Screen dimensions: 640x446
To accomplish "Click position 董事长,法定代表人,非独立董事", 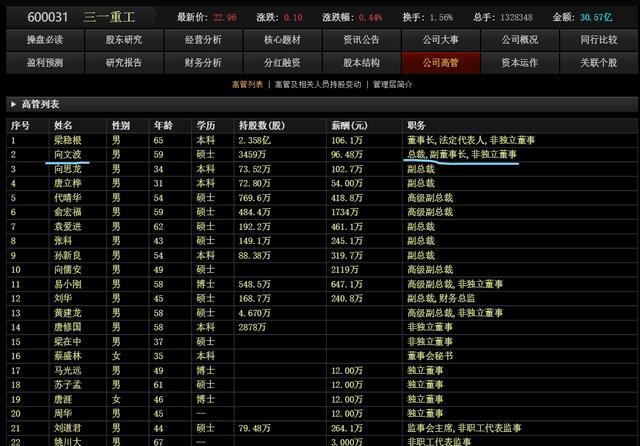I will [x=471, y=140].
